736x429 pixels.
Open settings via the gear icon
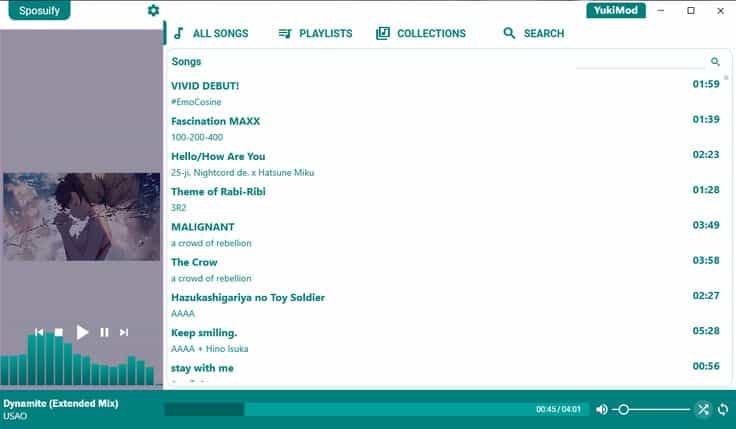tap(153, 11)
